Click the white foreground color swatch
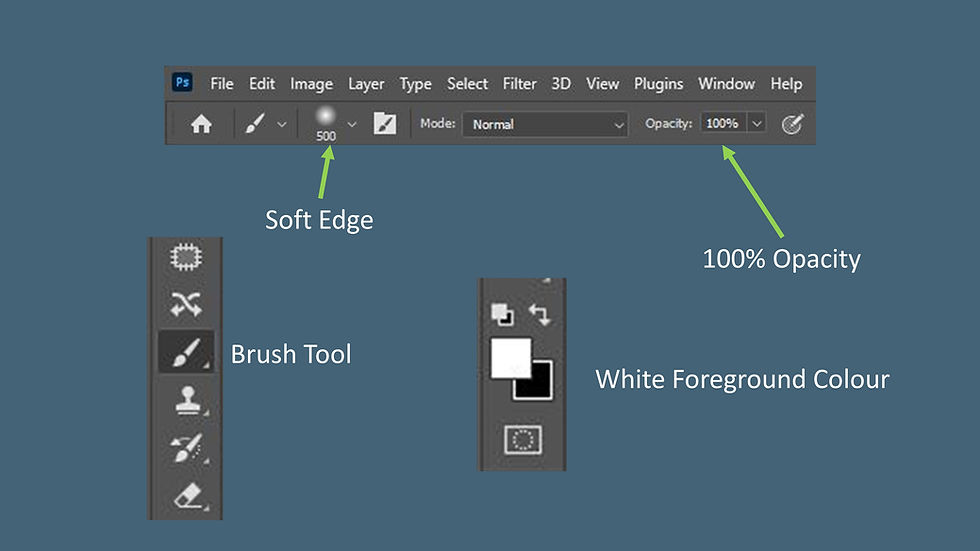980x551 pixels. (x=511, y=358)
